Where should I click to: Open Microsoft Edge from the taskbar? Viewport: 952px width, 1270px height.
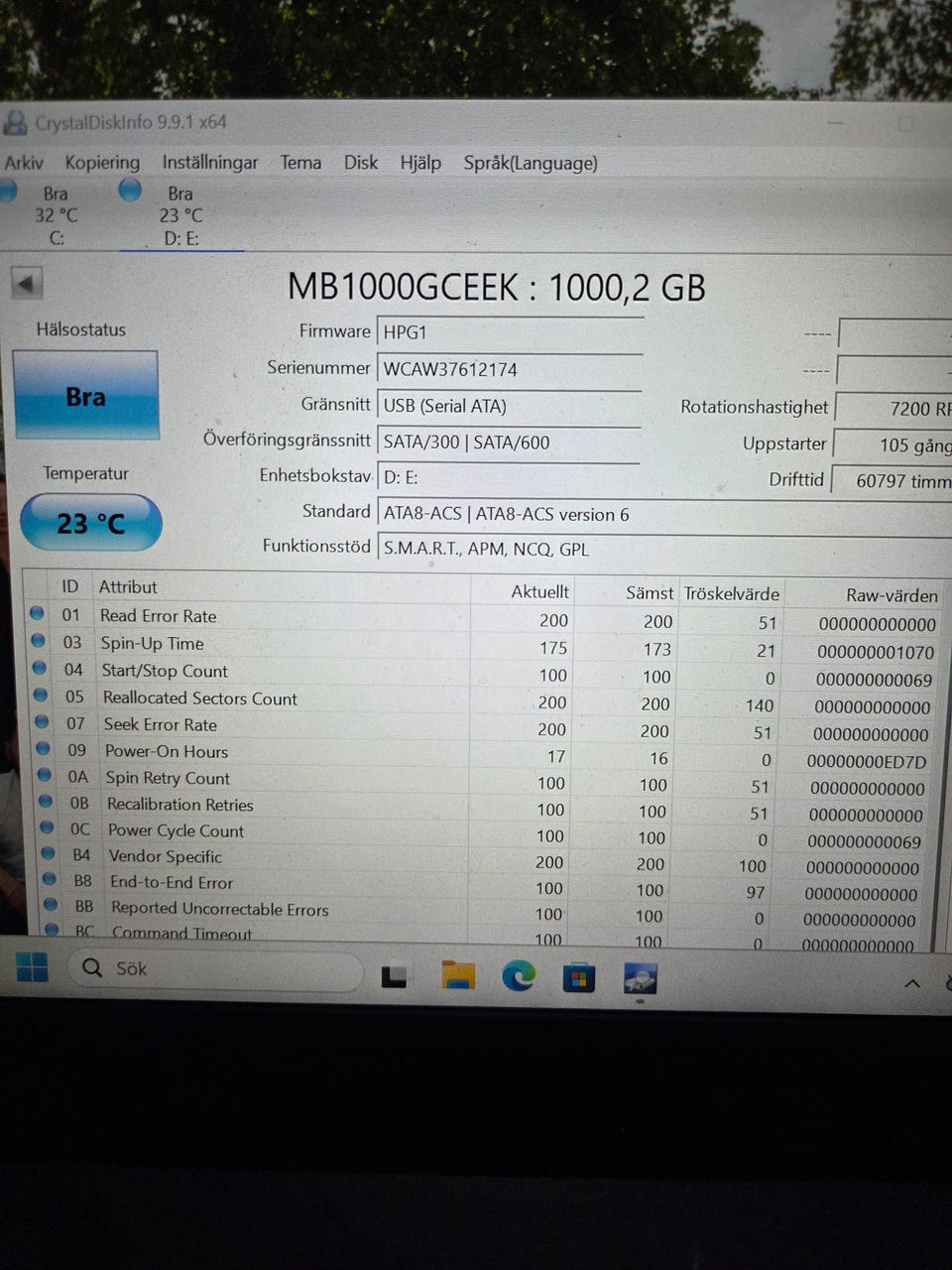click(x=518, y=977)
